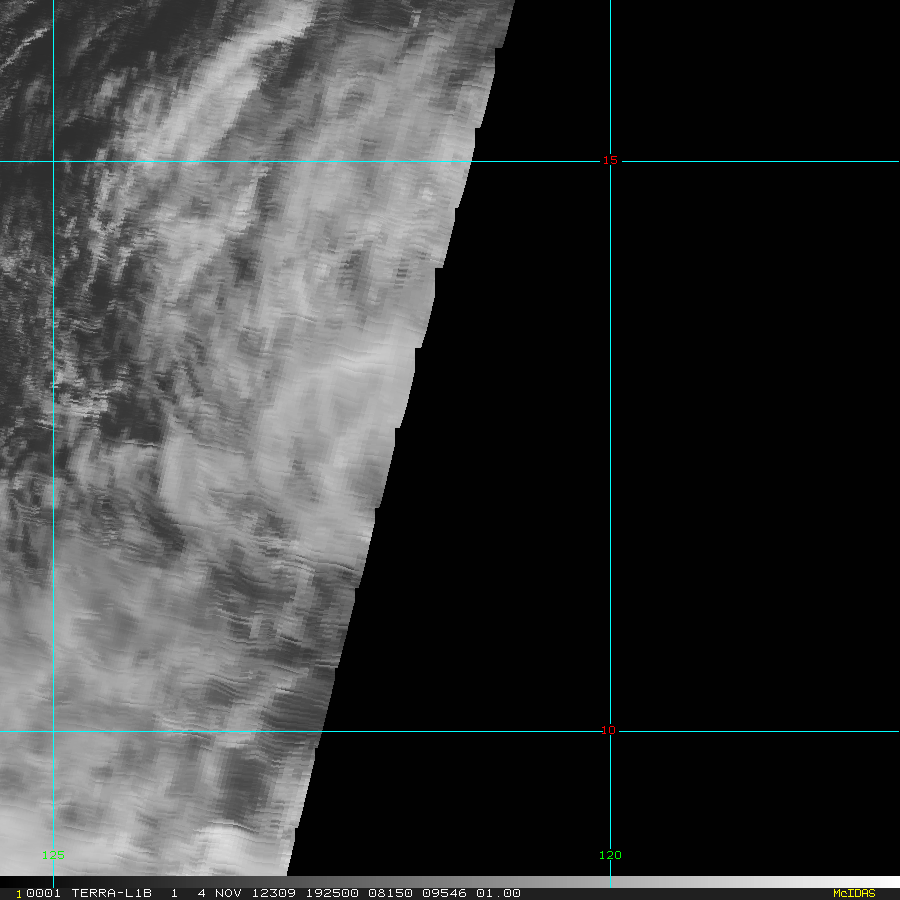The width and height of the screenshot is (900, 900).
Task: Click the yellow McIDAS label
Action: click(x=854, y=893)
